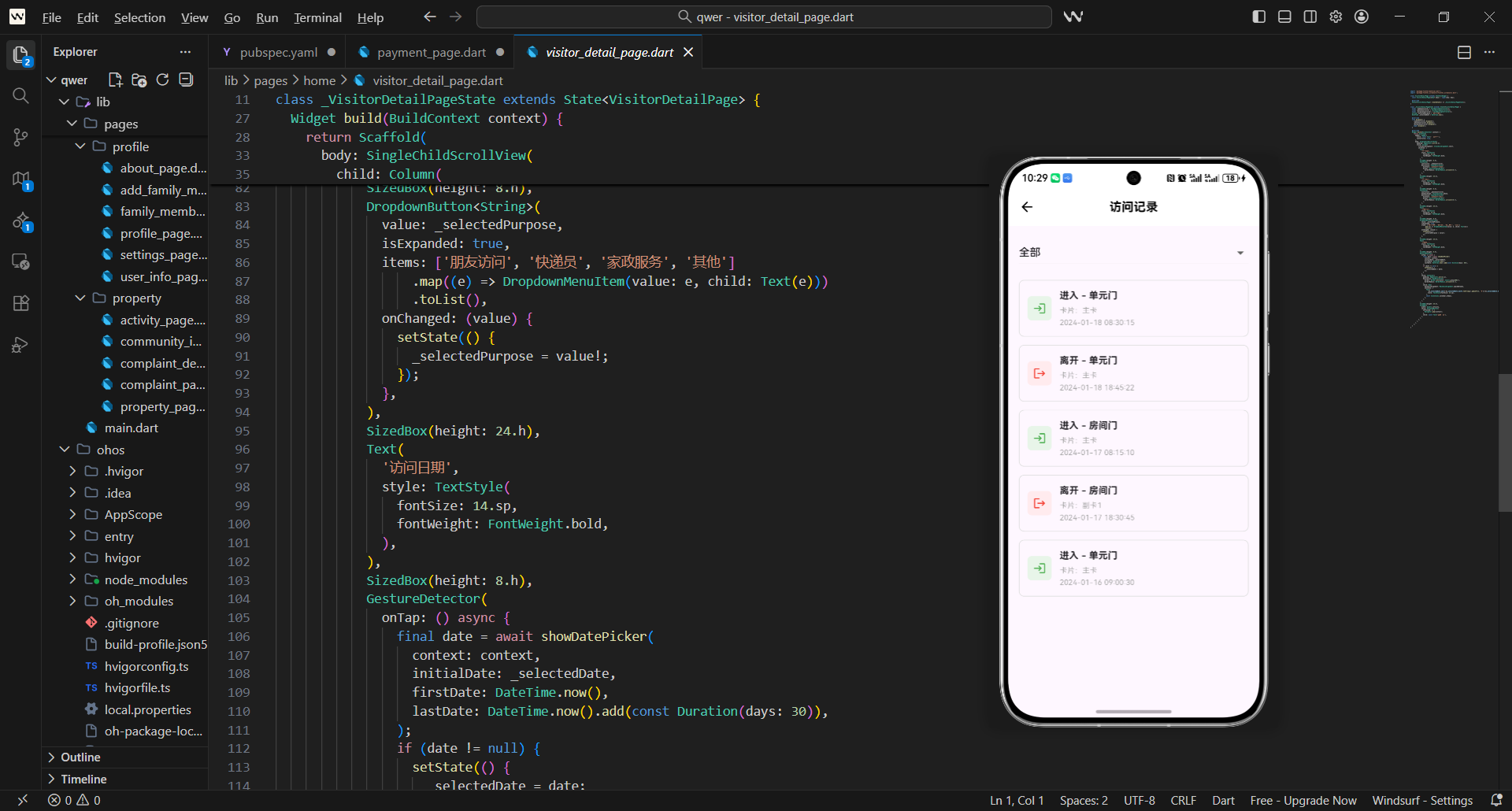The height and width of the screenshot is (811, 1512).
Task: Show errors and warnings count
Action: coord(74,800)
